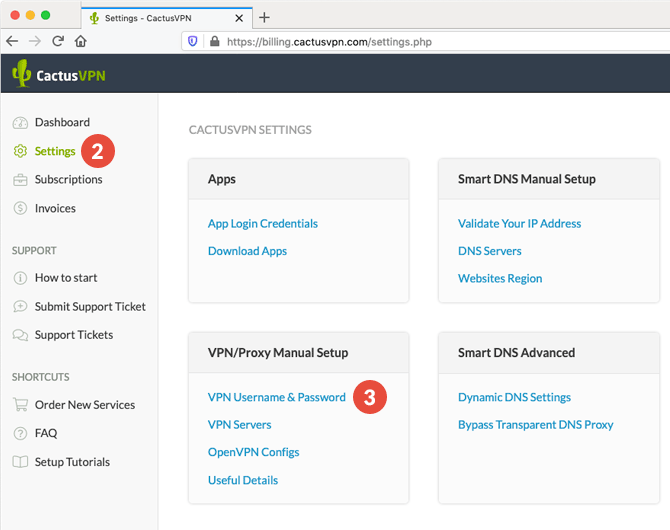670x530 pixels.
Task: Open OpenVPN Configs link
Action: click(x=253, y=452)
